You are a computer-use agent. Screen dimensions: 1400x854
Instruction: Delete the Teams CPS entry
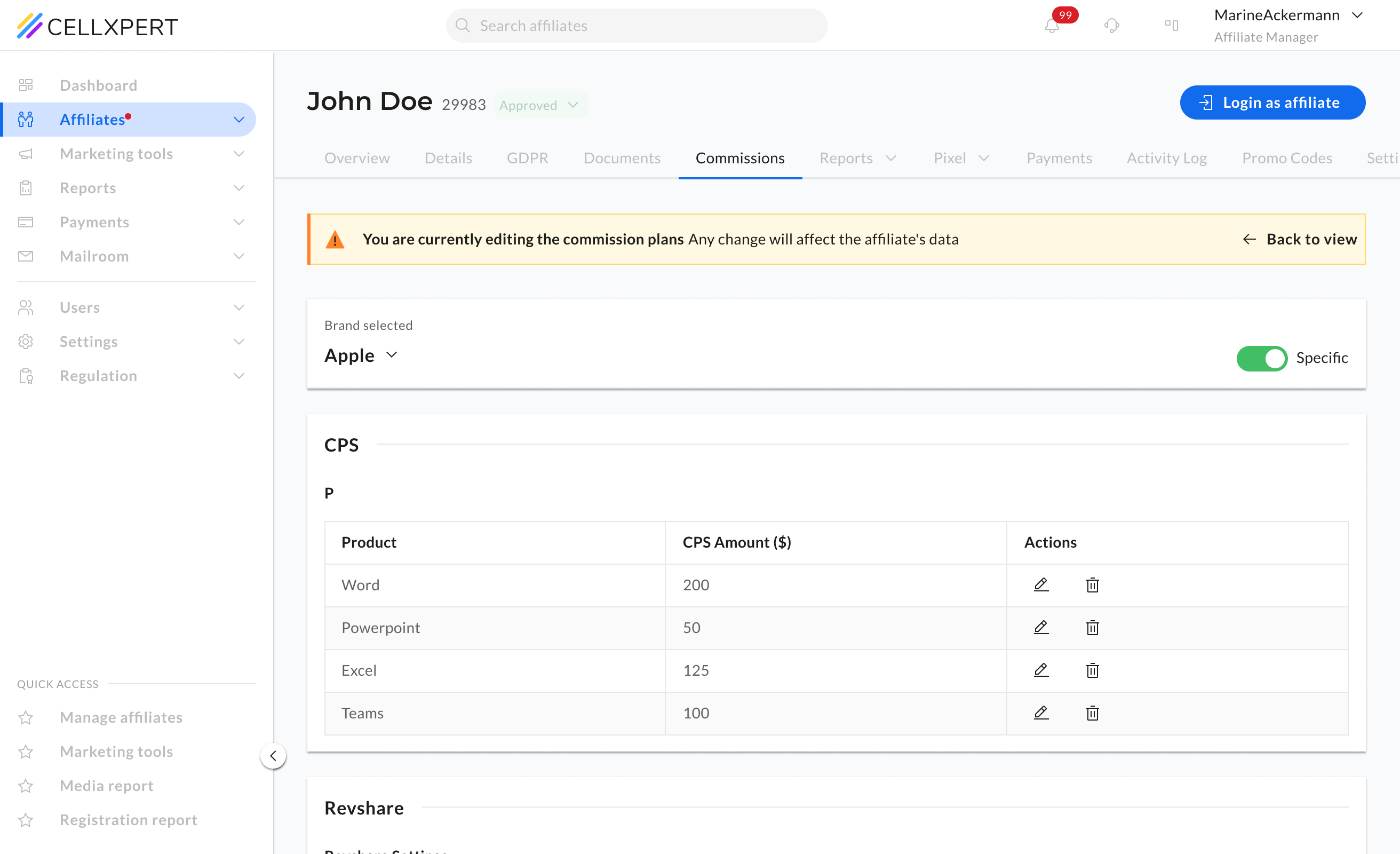click(x=1092, y=713)
